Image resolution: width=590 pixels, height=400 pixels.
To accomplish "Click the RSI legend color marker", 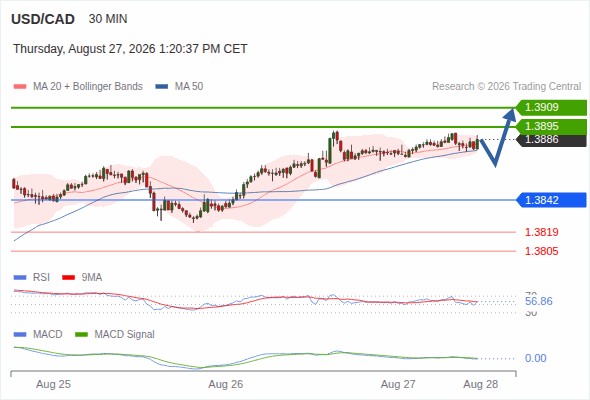I will pos(20,278).
